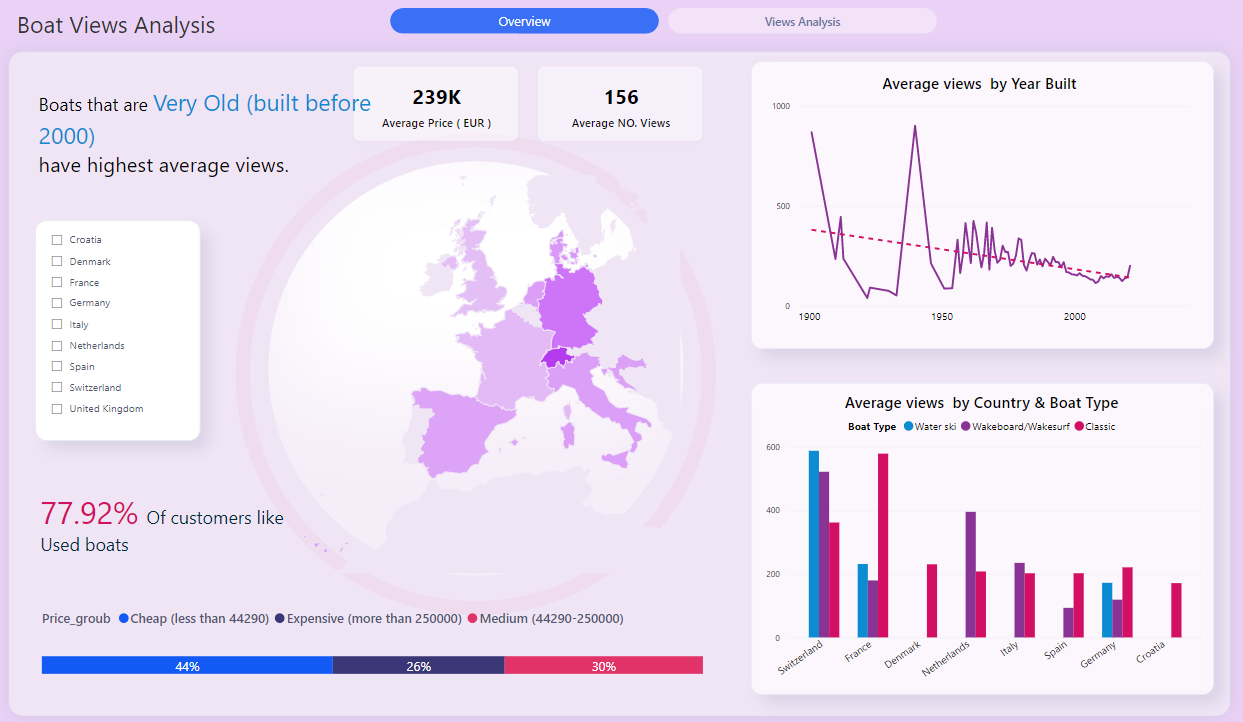Enable the Netherlands country filter
The height and width of the screenshot is (722, 1243).
point(56,345)
